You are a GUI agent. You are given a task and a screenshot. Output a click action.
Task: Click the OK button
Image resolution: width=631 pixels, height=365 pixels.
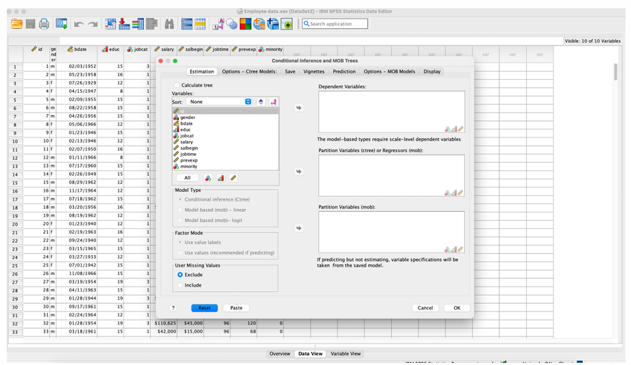tap(457, 308)
